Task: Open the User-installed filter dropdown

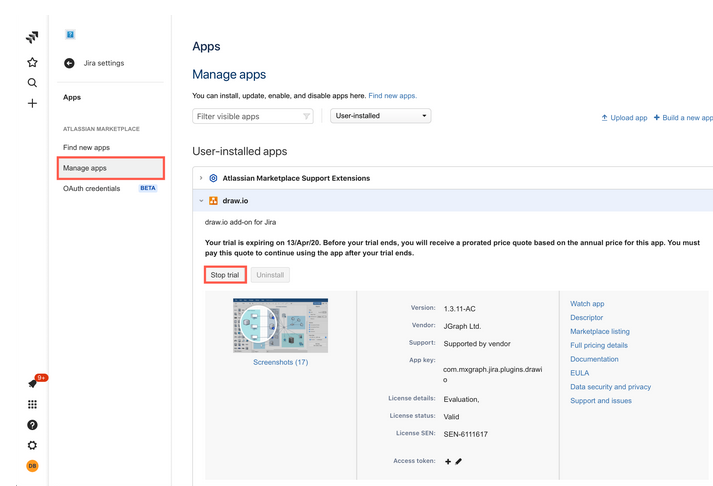Action: pyautogui.click(x=380, y=116)
